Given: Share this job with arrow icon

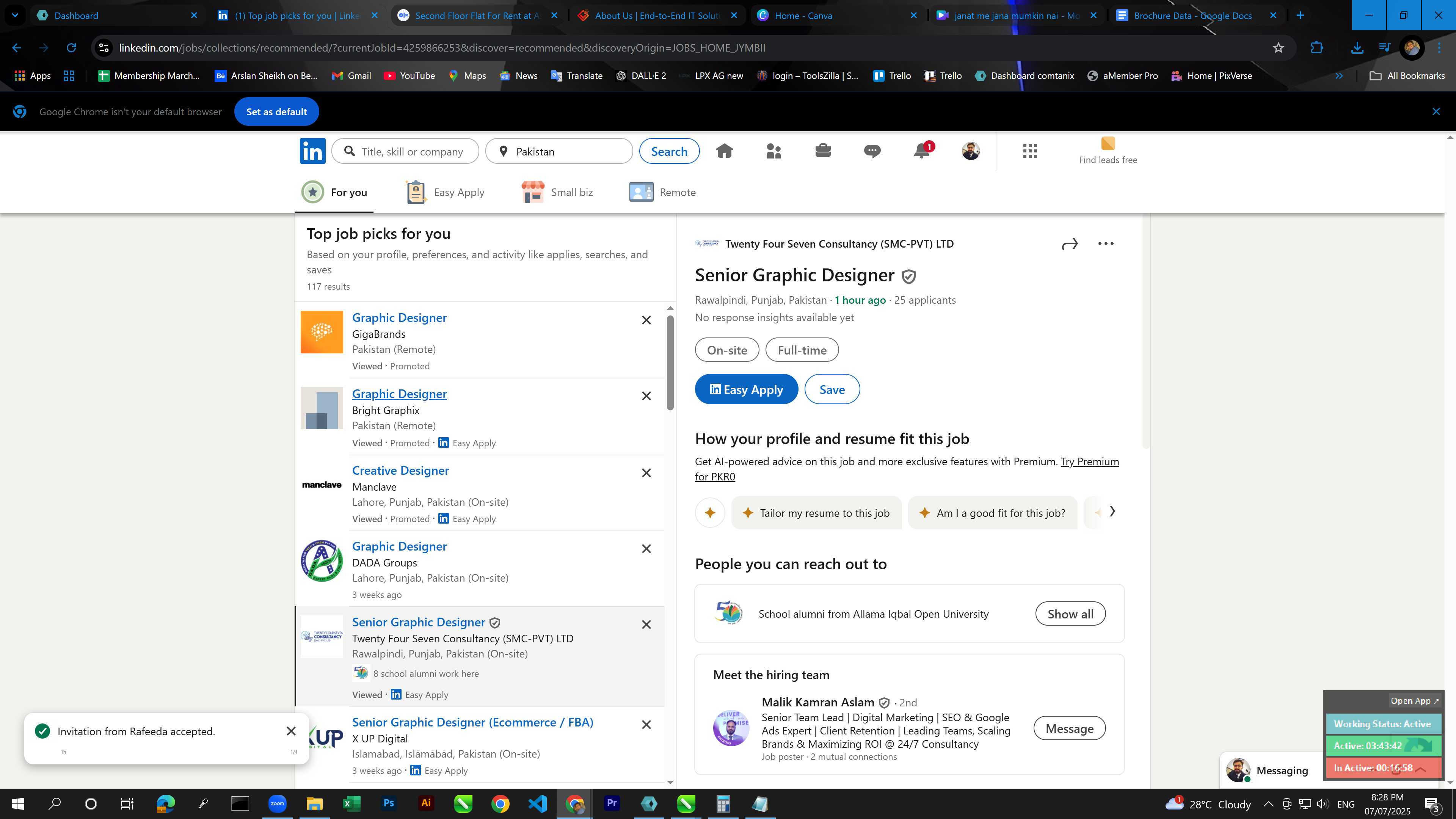Looking at the screenshot, I should [1069, 244].
